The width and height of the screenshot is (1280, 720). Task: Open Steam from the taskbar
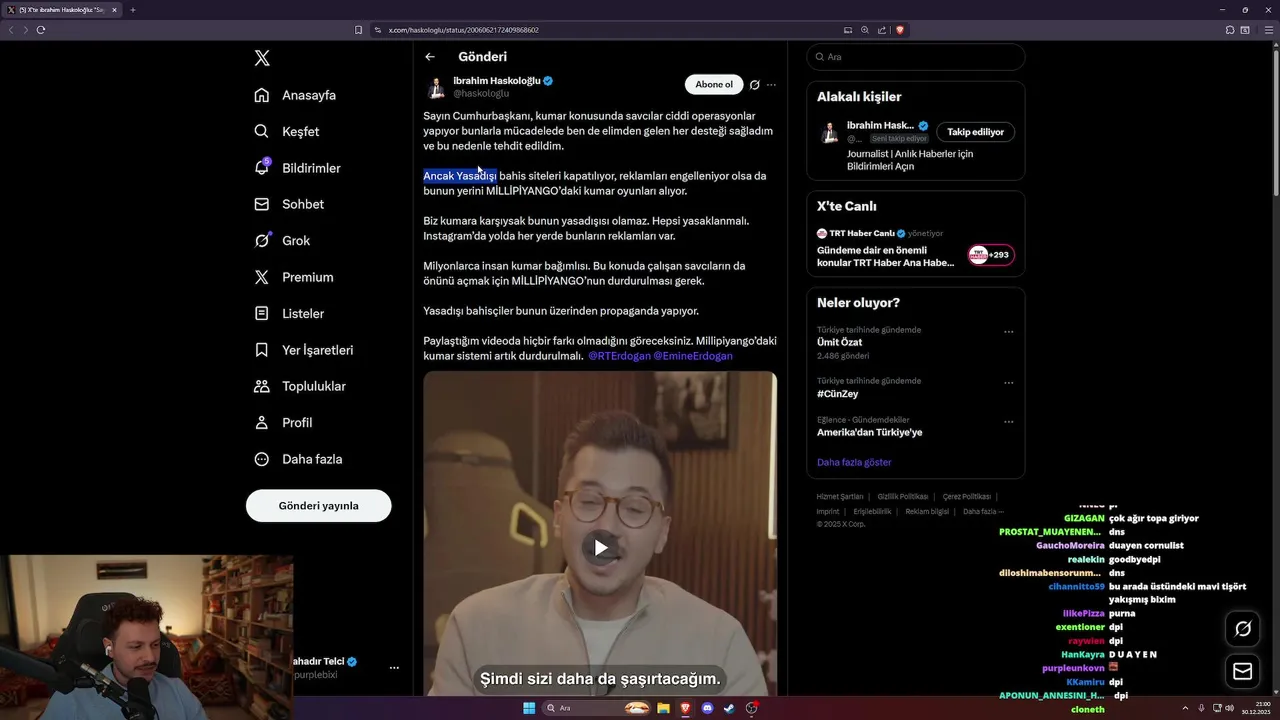click(x=730, y=708)
